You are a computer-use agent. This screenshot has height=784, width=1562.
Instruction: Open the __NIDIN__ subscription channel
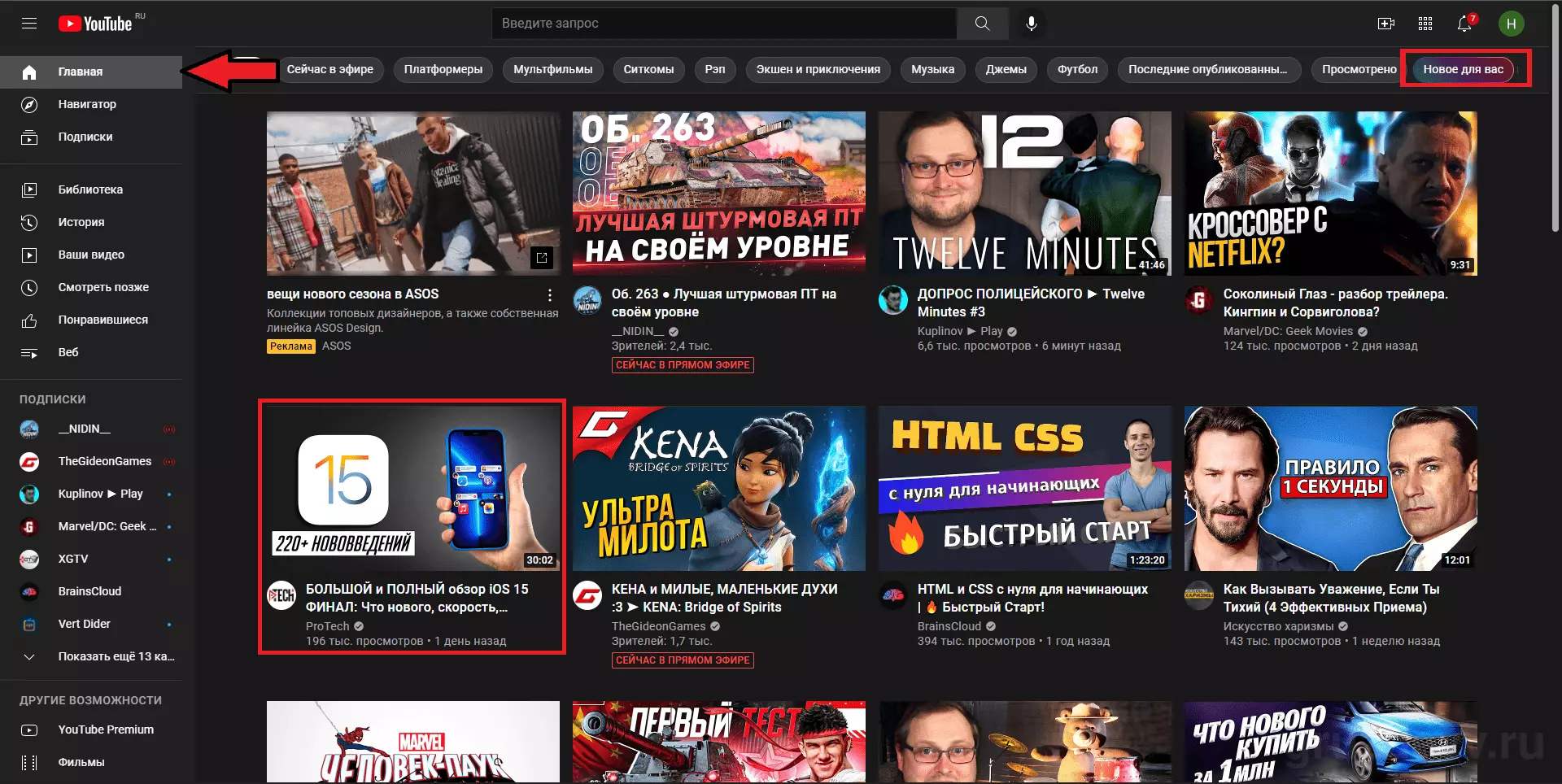point(91,429)
